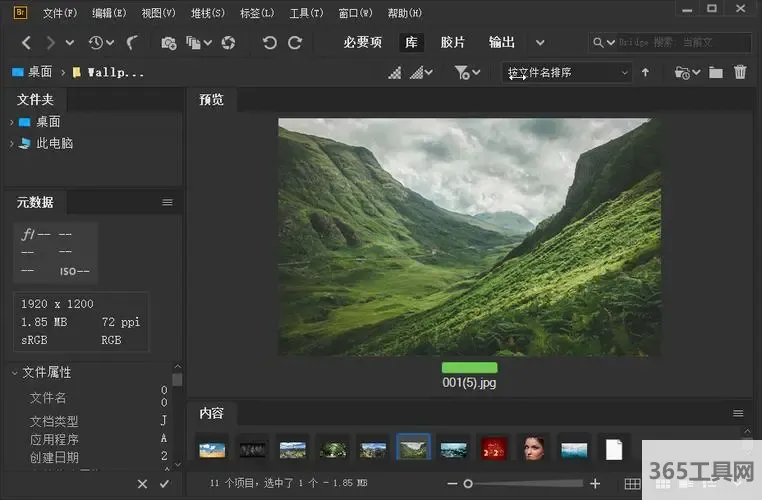Click get photos from camera icon
Viewport: 762px width, 500px height.
click(169, 43)
